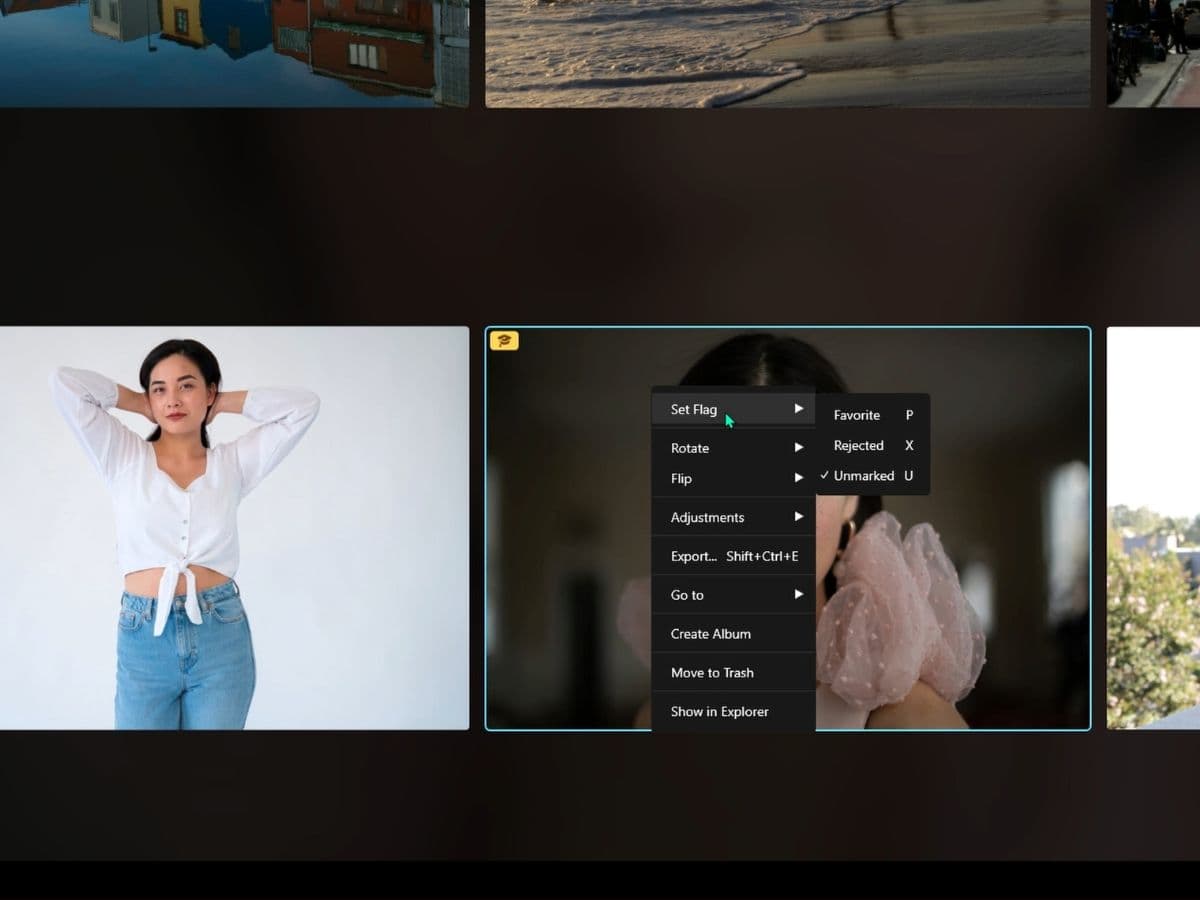Open the Set Flag submenu
1200x900 pixels.
[x=733, y=409]
